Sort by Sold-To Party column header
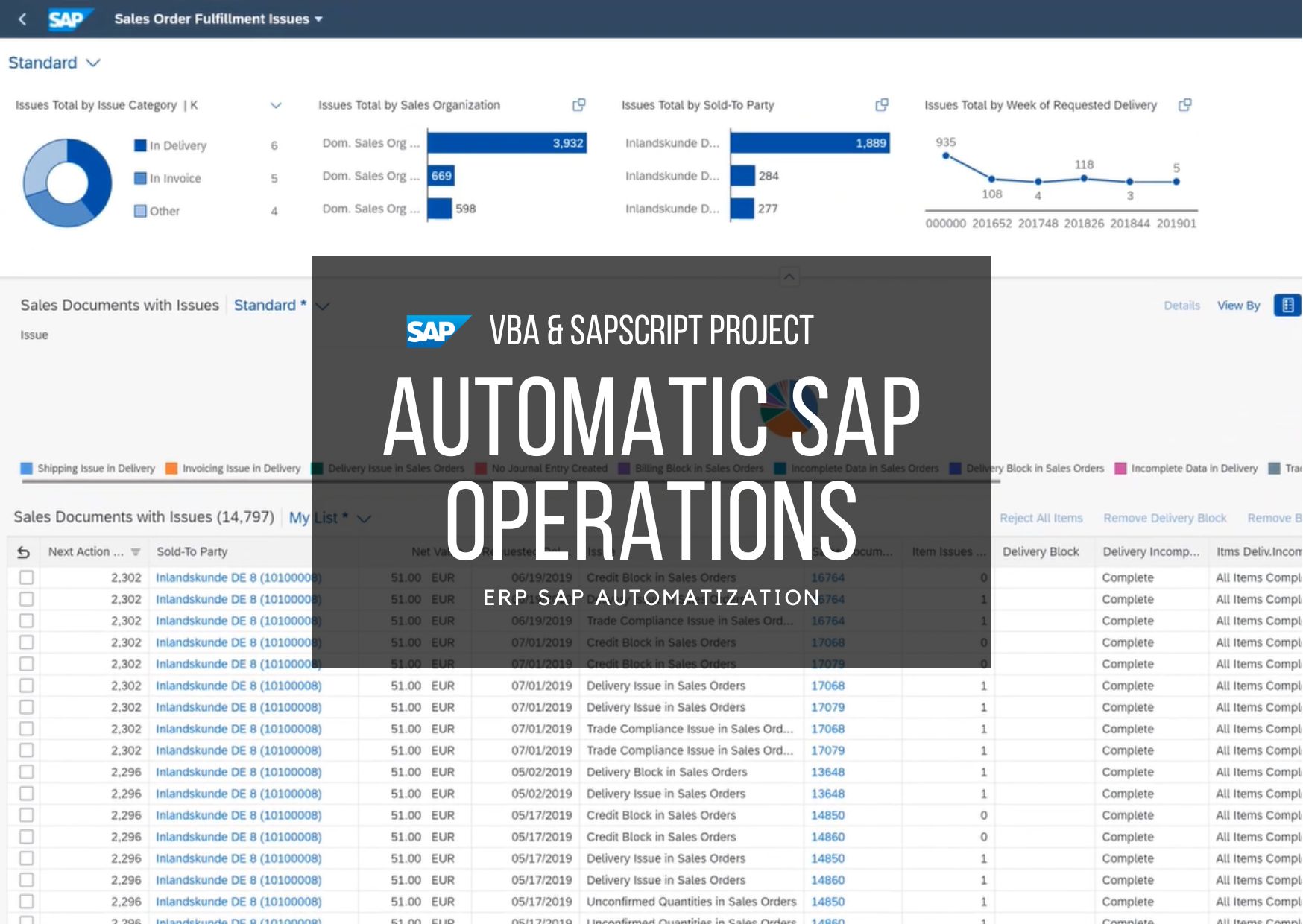This screenshot has height=924, width=1303. (192, 552)
